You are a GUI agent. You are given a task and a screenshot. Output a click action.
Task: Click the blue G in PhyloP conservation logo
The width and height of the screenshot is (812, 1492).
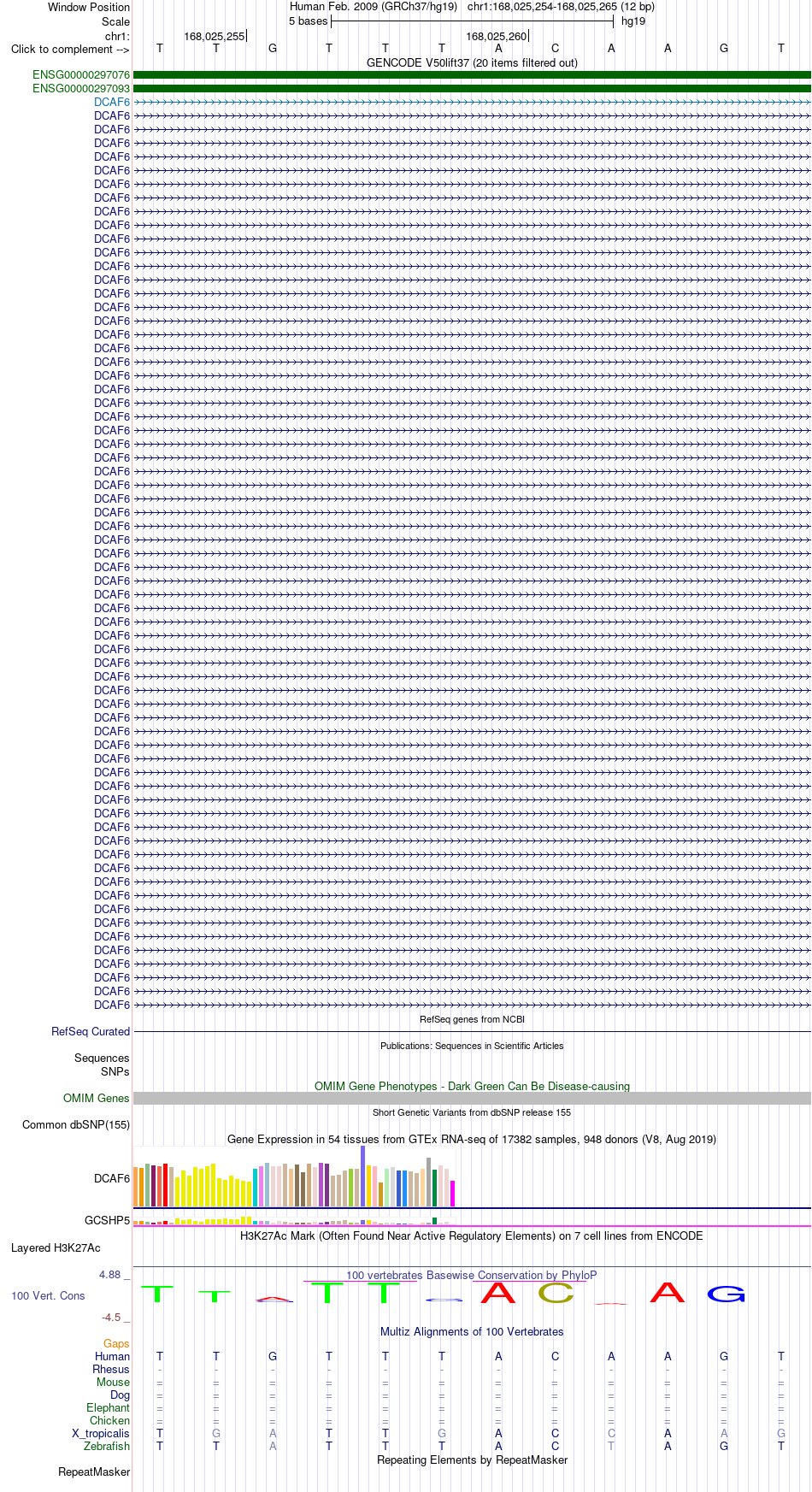coord(727,1294)
